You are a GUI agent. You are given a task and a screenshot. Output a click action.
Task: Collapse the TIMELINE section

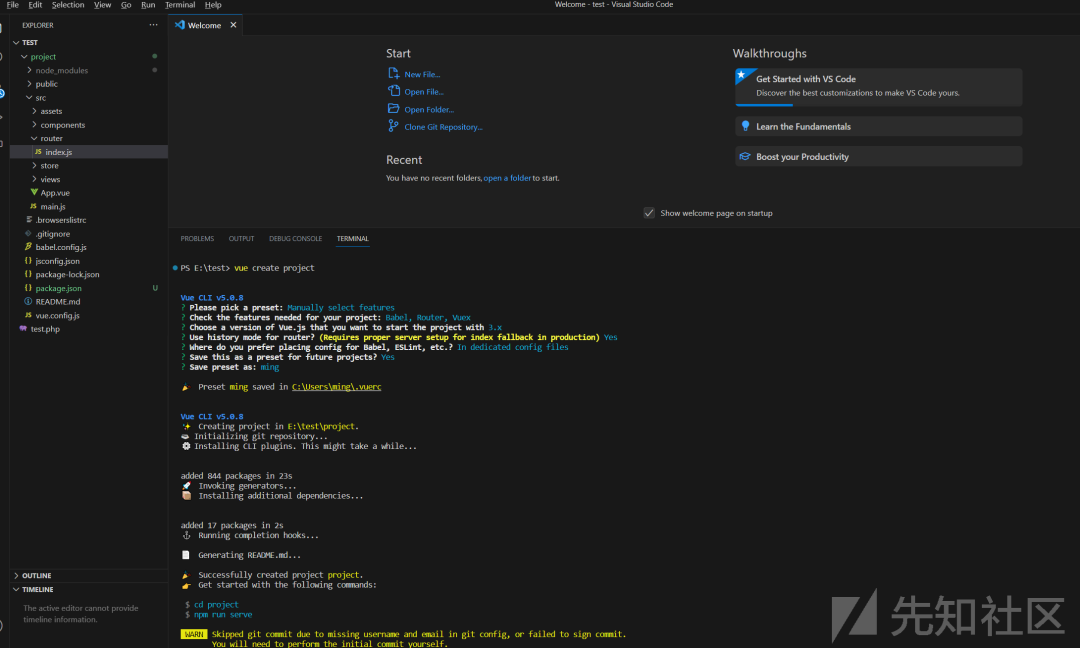[x=17, y=589]
